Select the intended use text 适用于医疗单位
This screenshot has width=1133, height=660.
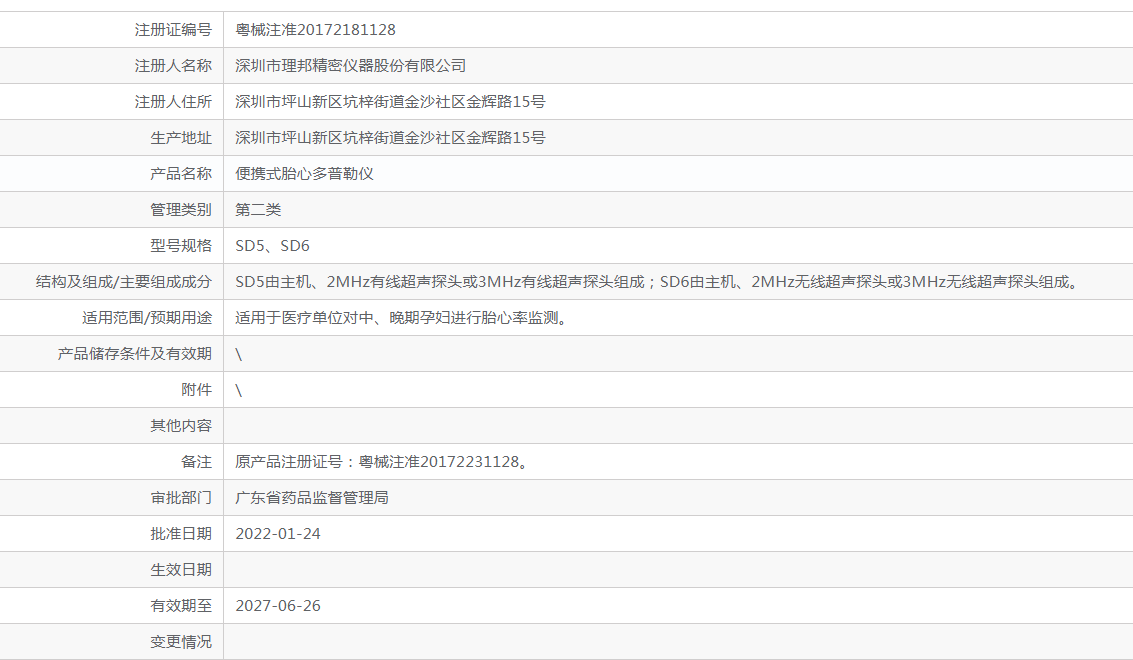click(401, 318)
